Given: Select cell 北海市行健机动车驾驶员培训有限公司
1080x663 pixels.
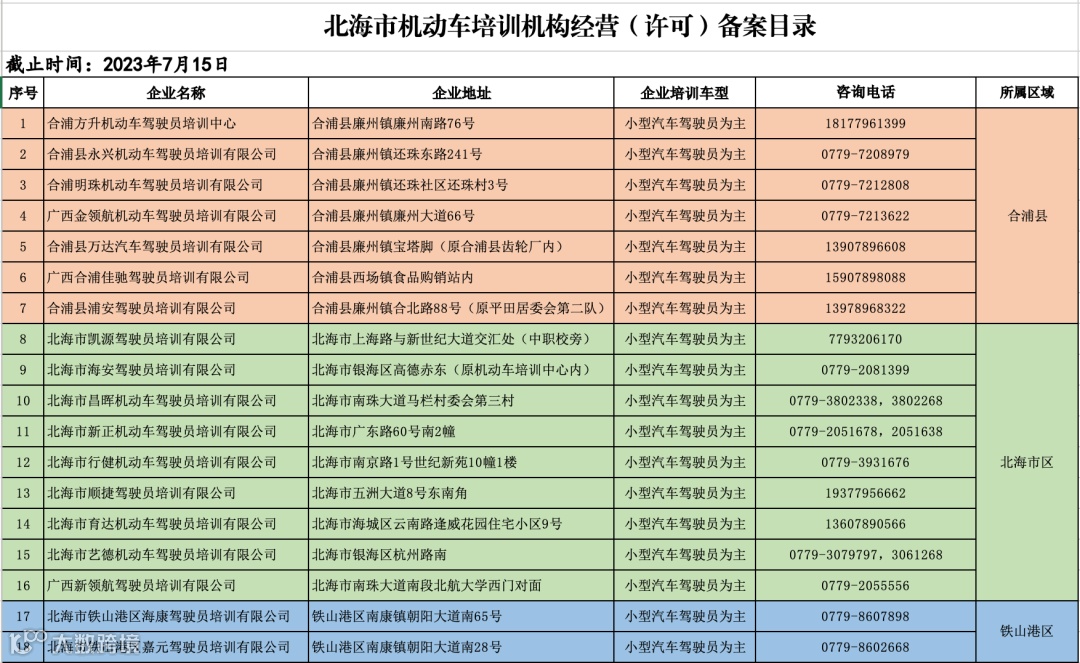Looking at the screenshot, I should (176, 463).
